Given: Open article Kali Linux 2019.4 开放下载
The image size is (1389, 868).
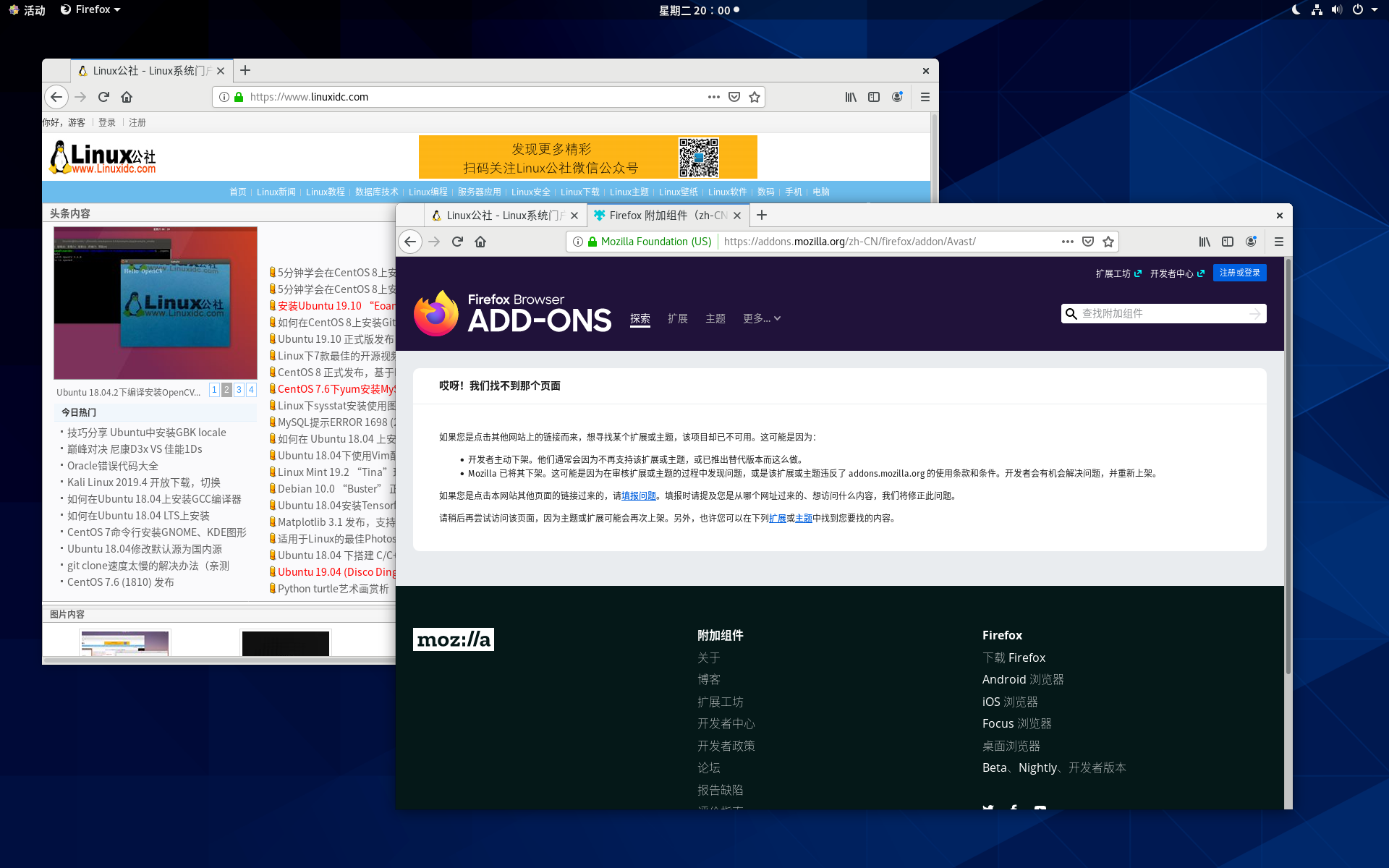Looking at the screenshot, I should tap(144, 482).
